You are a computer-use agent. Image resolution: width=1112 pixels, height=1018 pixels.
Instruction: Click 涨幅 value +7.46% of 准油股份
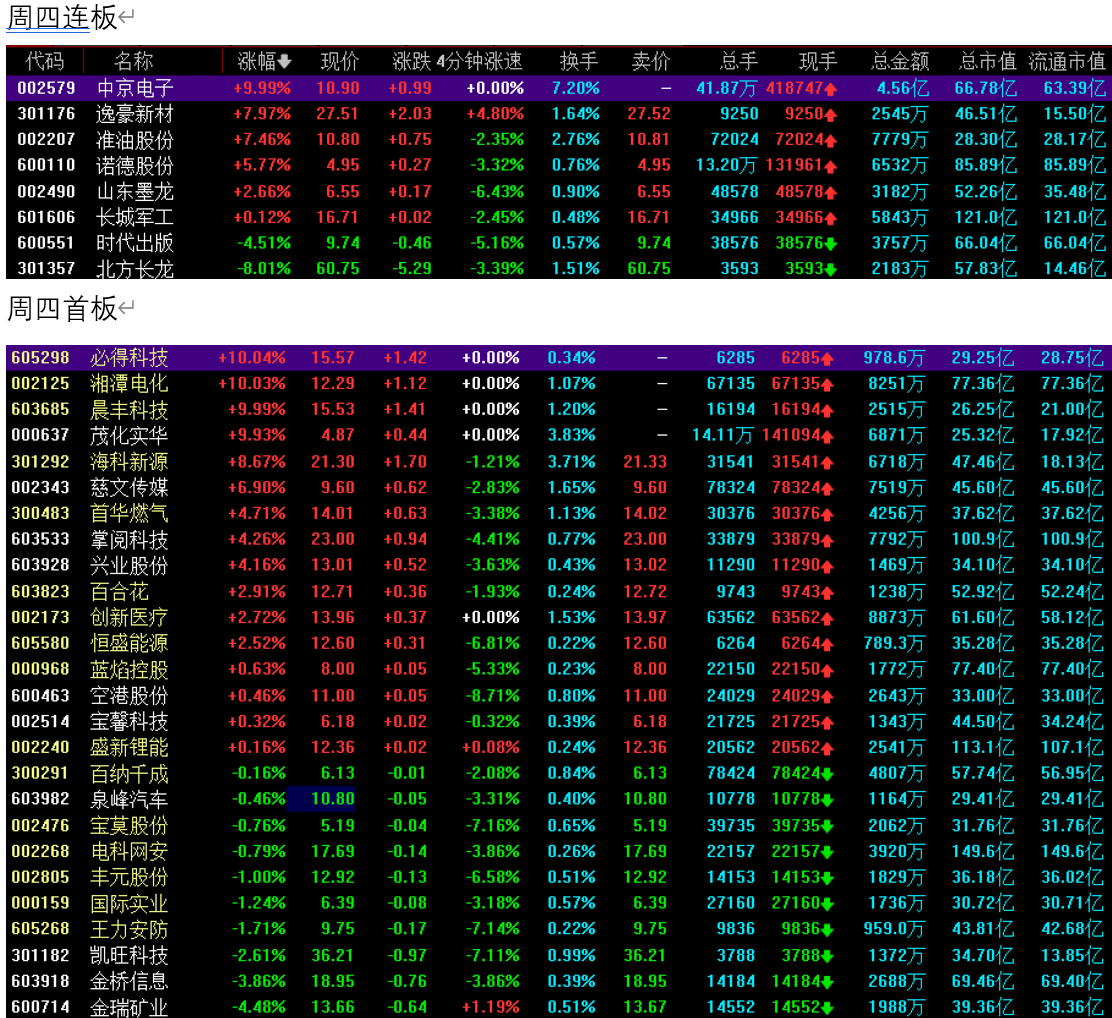pyautogui.click(x=262, y=140)
